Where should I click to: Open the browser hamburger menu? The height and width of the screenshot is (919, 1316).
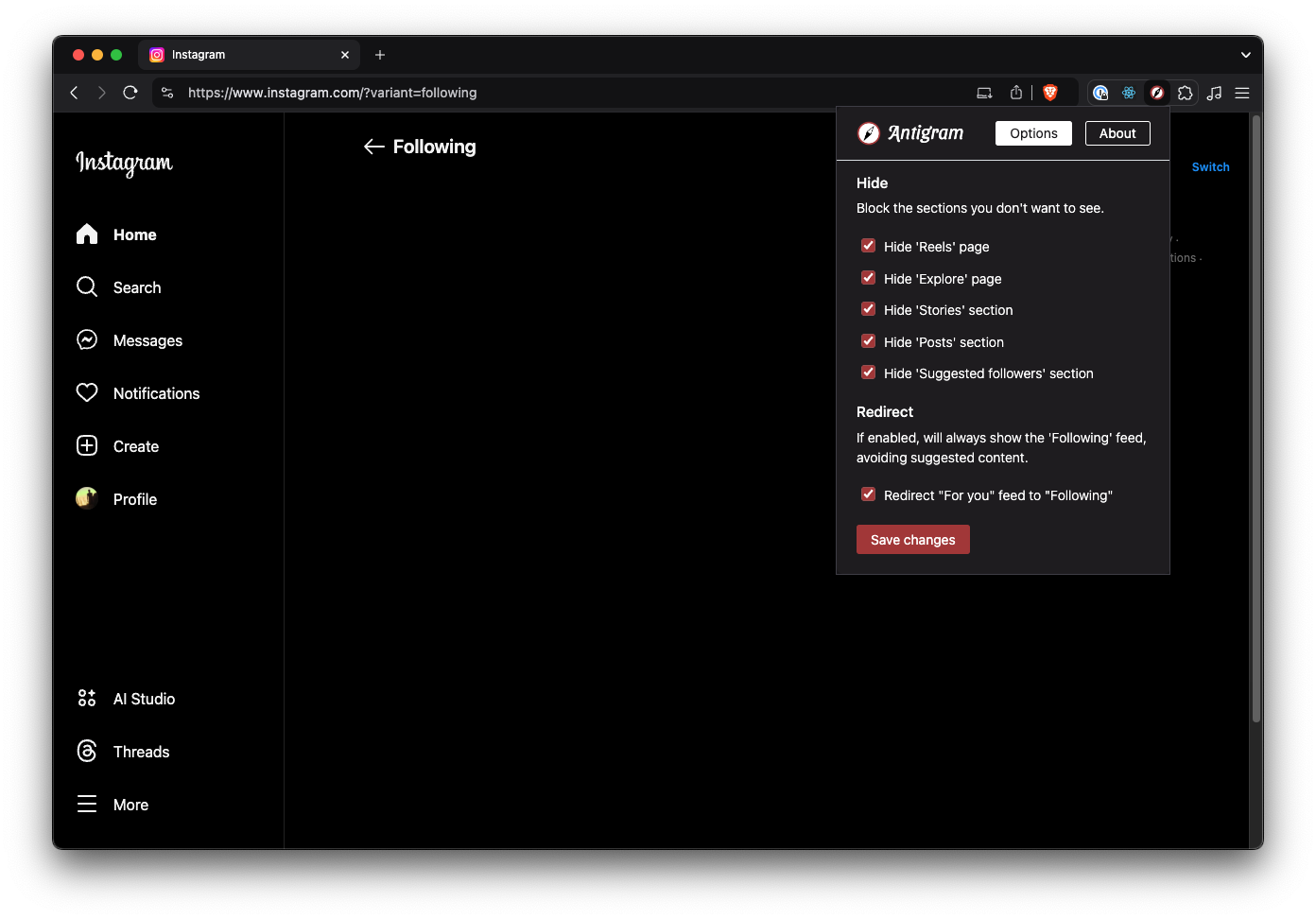1242,93
